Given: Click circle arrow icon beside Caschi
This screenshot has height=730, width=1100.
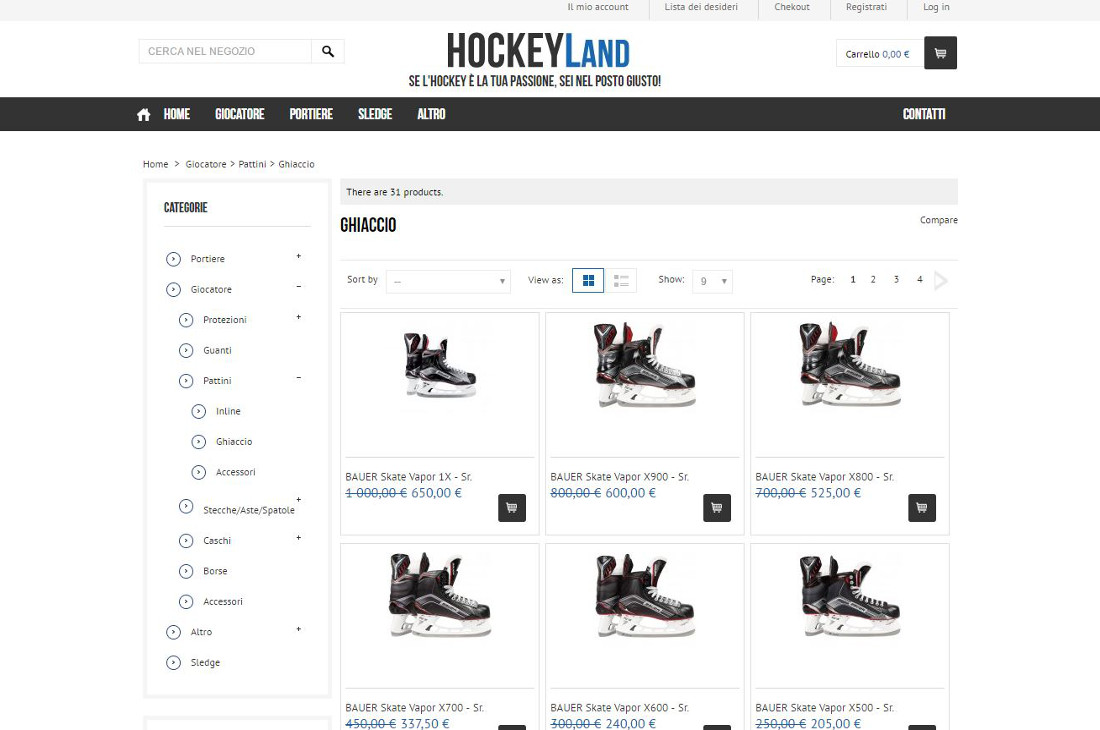Looking at the screenshot, I should (186, 541).
